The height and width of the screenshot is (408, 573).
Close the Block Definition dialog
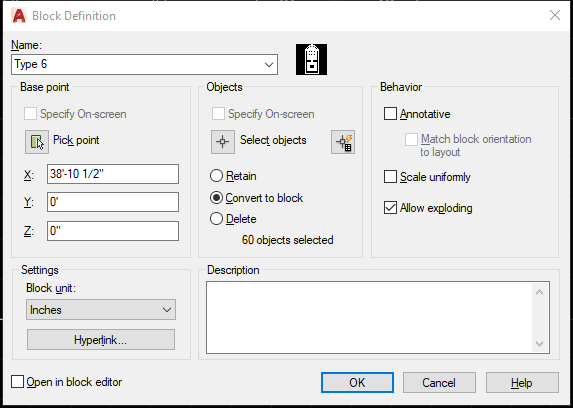[x=555, y=15]
